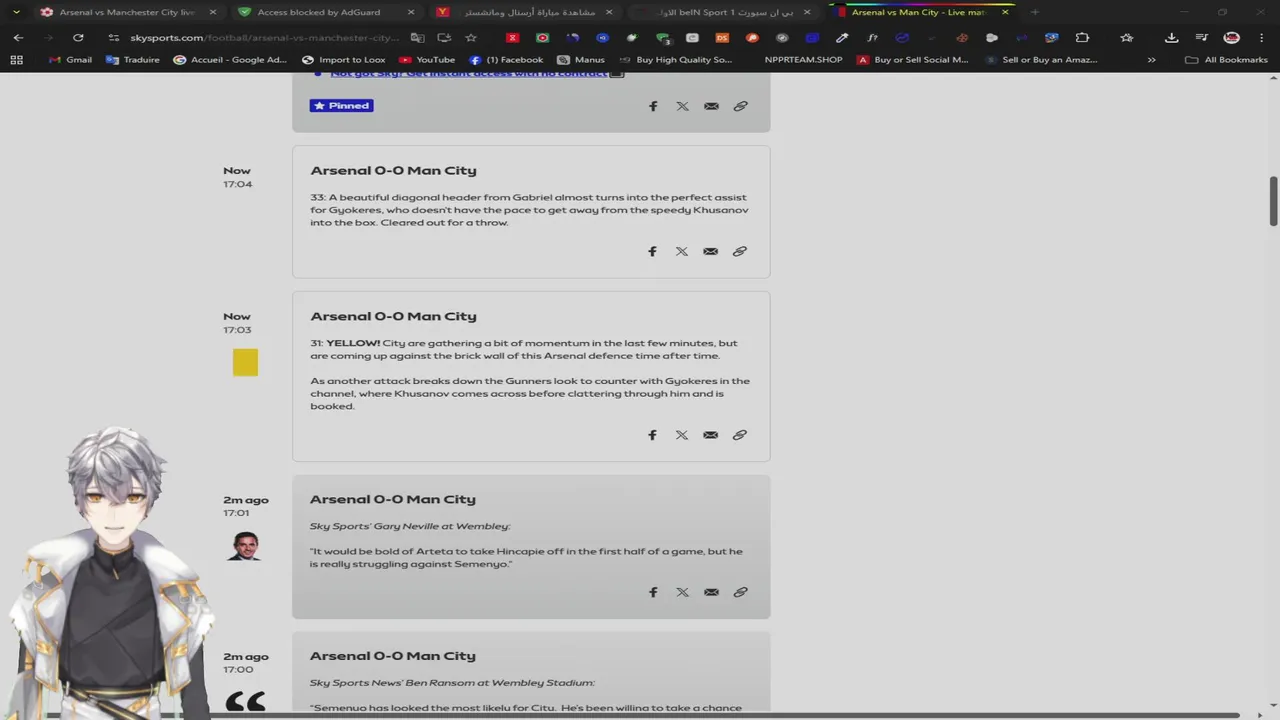Switch to the Arsenal vs Manchester City live tab

[127, 12]
